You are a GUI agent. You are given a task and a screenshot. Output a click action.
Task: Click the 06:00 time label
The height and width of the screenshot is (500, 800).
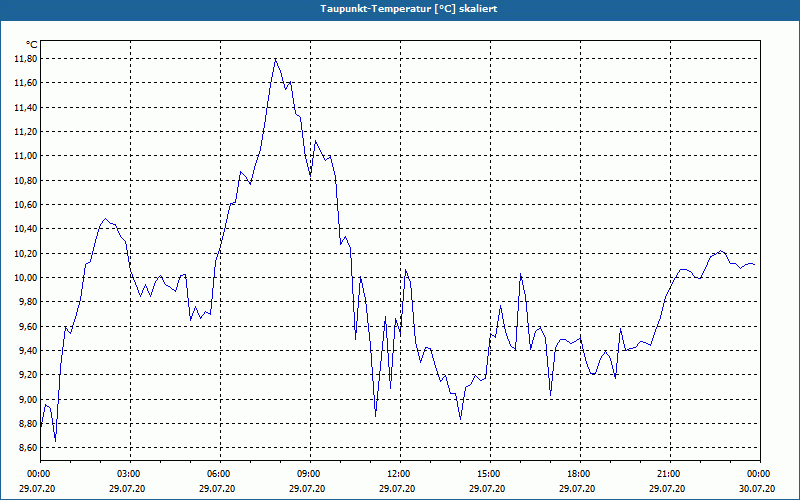point(220,474)
